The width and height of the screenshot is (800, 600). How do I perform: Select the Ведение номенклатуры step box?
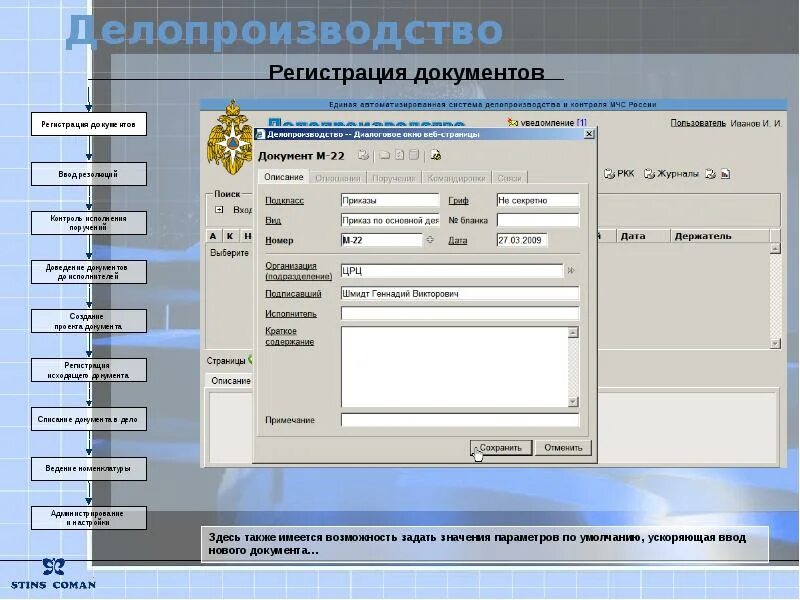tap(89, 468)
